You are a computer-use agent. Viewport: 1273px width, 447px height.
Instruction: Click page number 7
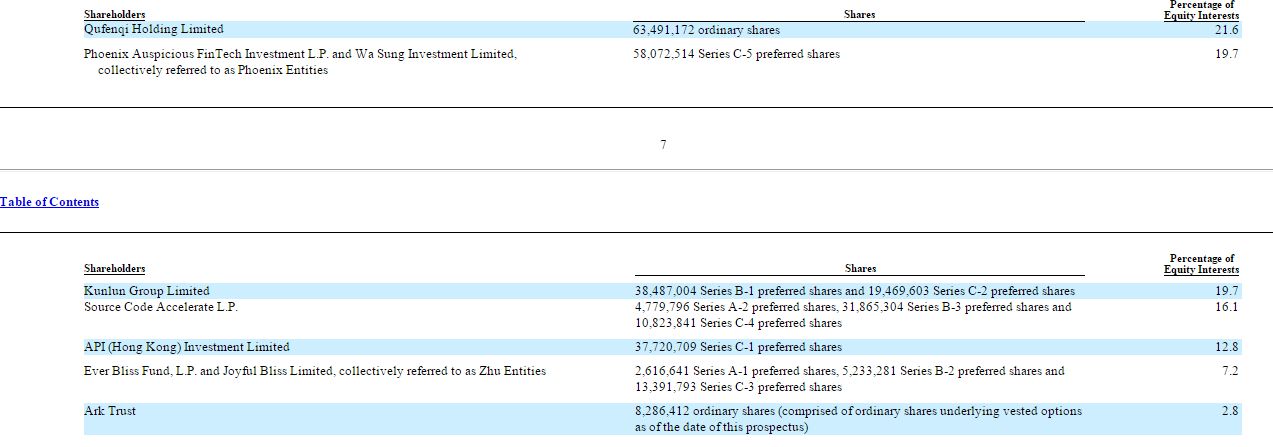(x=663, y=145)
